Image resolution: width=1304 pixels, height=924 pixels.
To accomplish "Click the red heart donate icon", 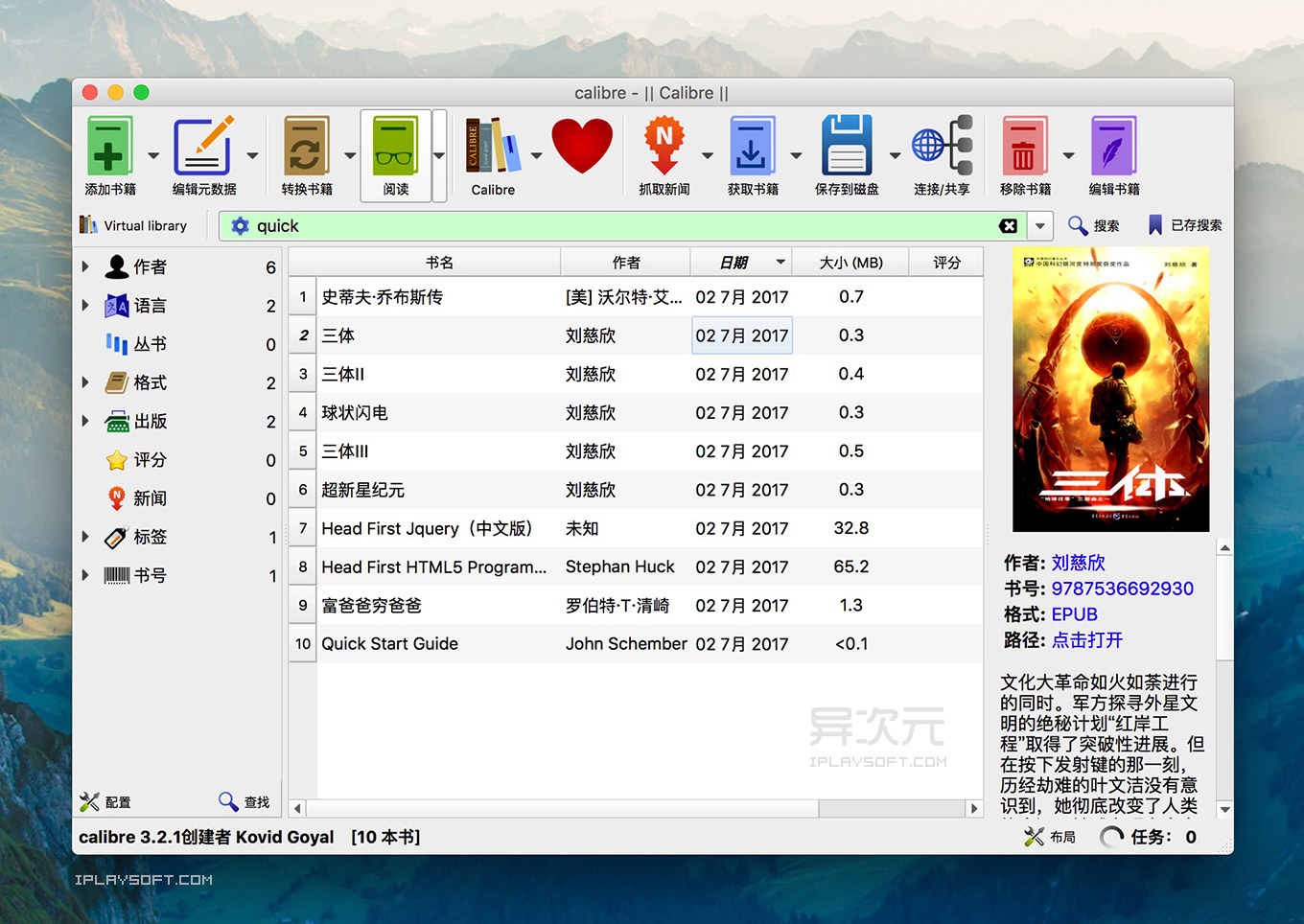I will [582, 147].
